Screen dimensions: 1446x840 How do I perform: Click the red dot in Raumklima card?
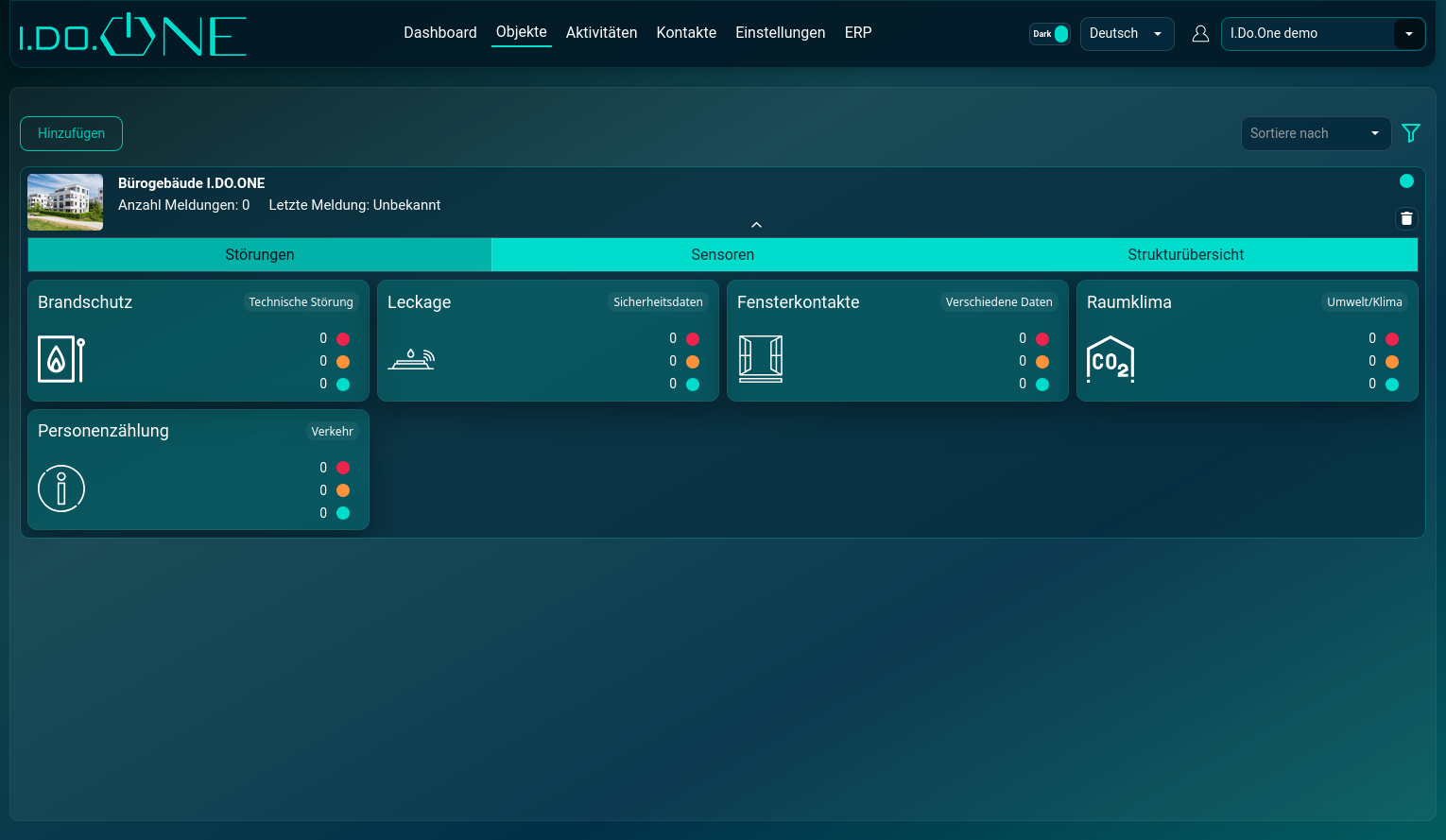[1392, 338]
